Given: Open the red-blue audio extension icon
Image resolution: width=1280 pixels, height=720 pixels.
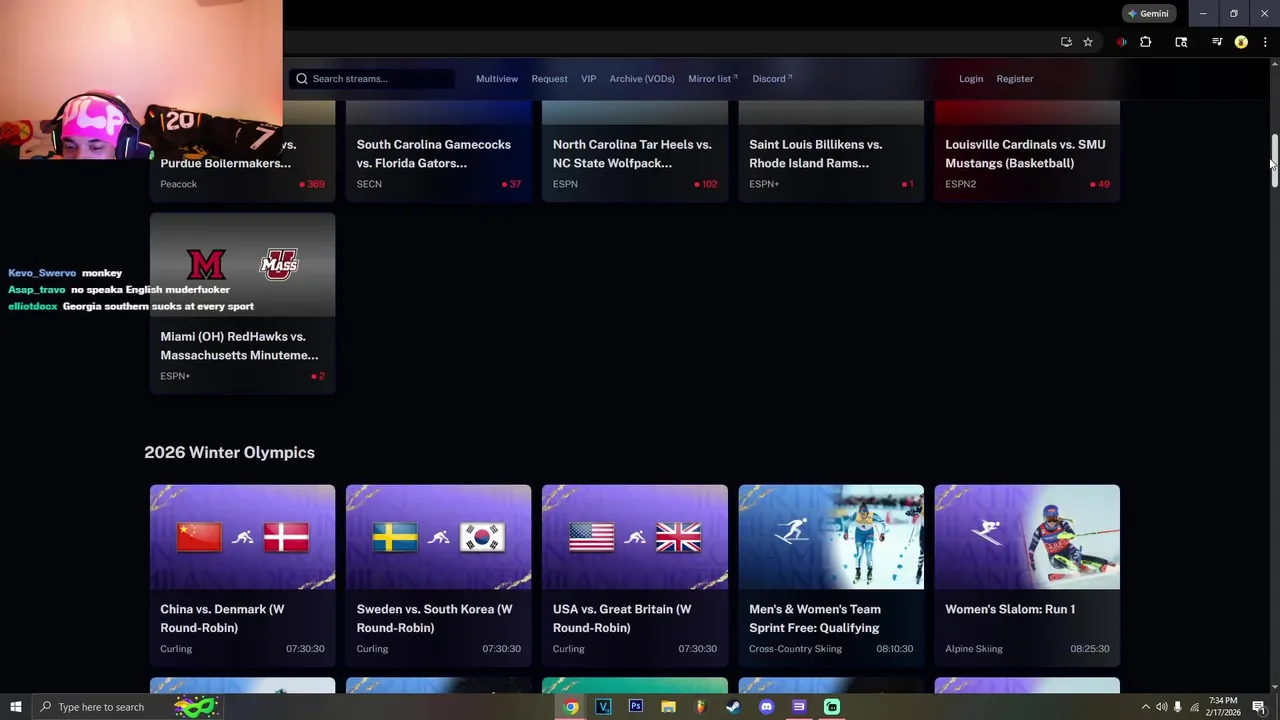Looking at the screenshot, I should (x=1121, y=42).
